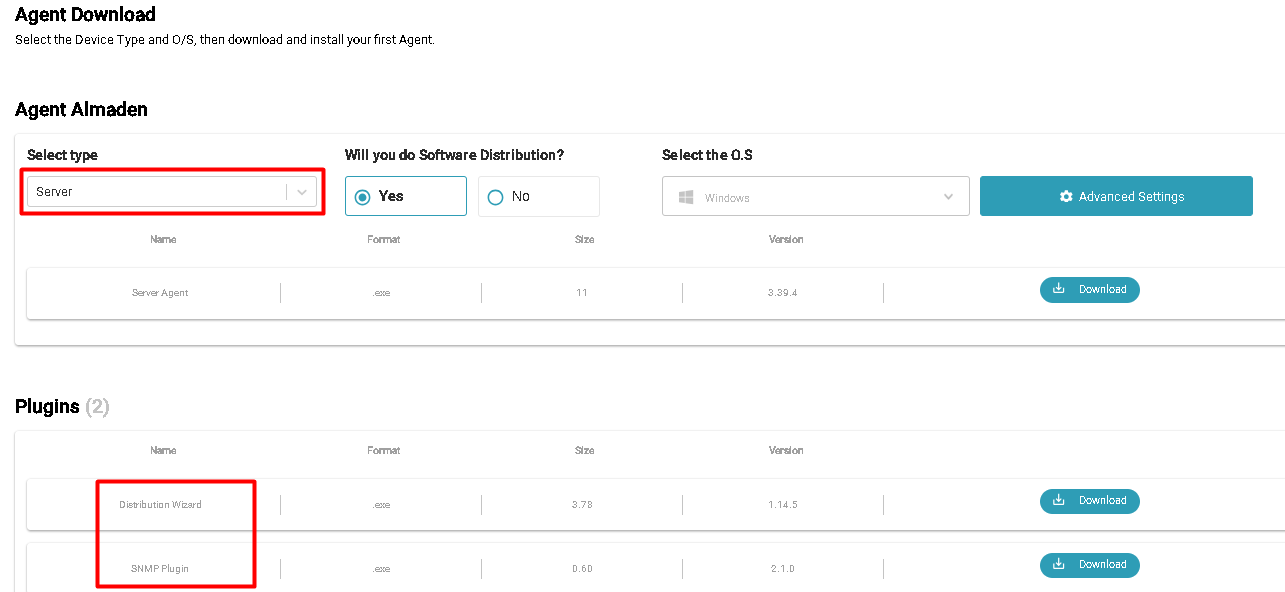This screenshot has height=592, width=1285.
Task: Click the Plugins (2) heading
Action: pyautogui.click(x=62, y=407)
